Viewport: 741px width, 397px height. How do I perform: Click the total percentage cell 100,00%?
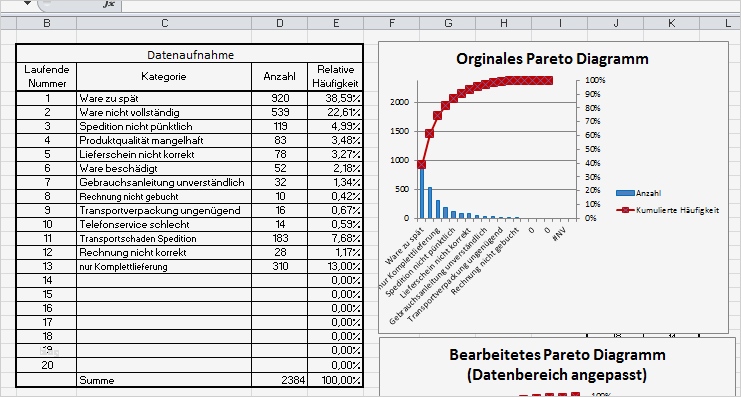click(336, 380)
